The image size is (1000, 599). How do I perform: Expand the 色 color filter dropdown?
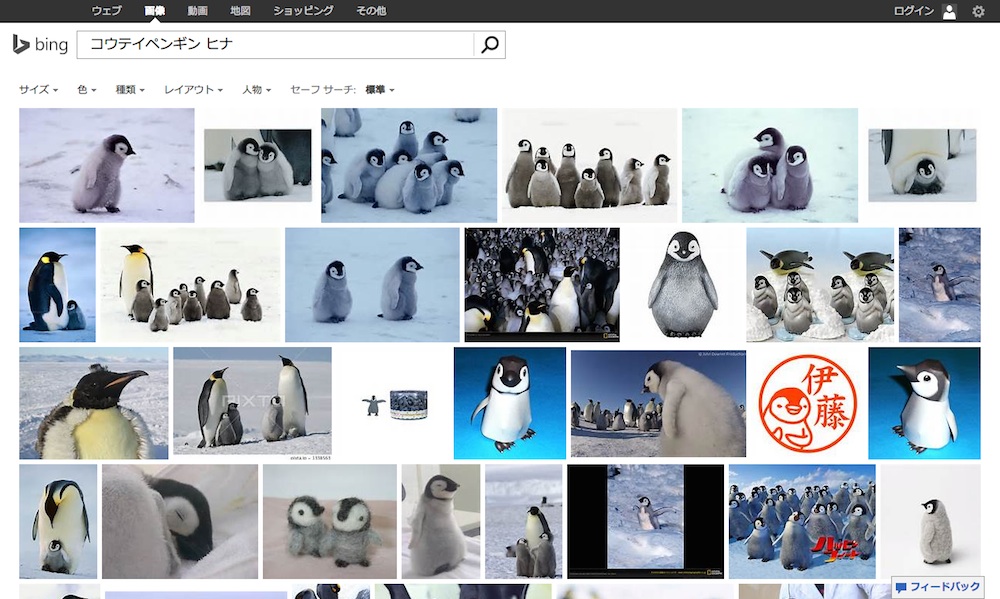(87, 90)
